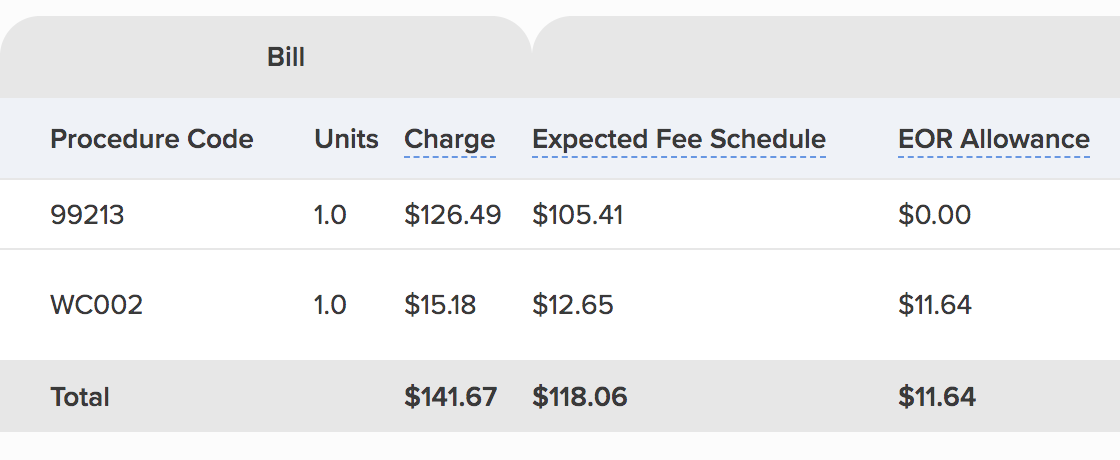Click the Total row's $11.64 allowance

pyautogui.click(x=936, y=397)
